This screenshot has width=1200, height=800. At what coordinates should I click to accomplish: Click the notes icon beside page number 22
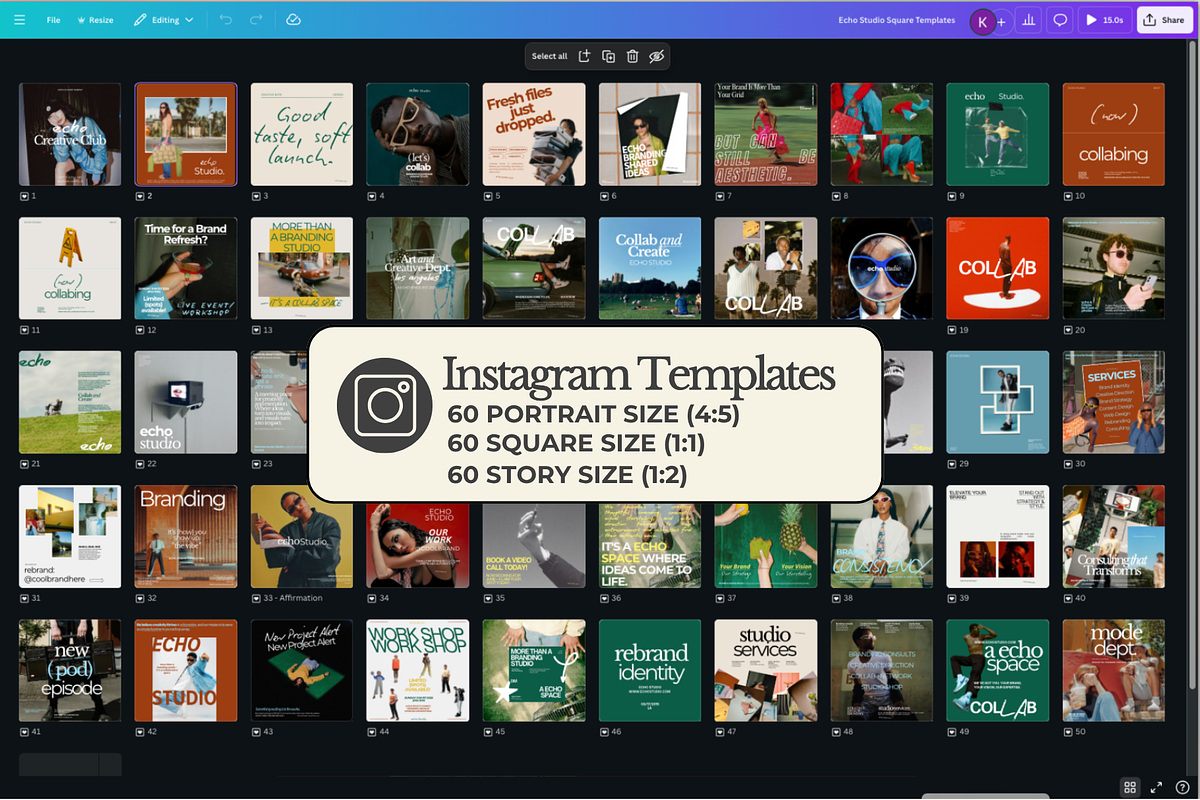[140, 464]
